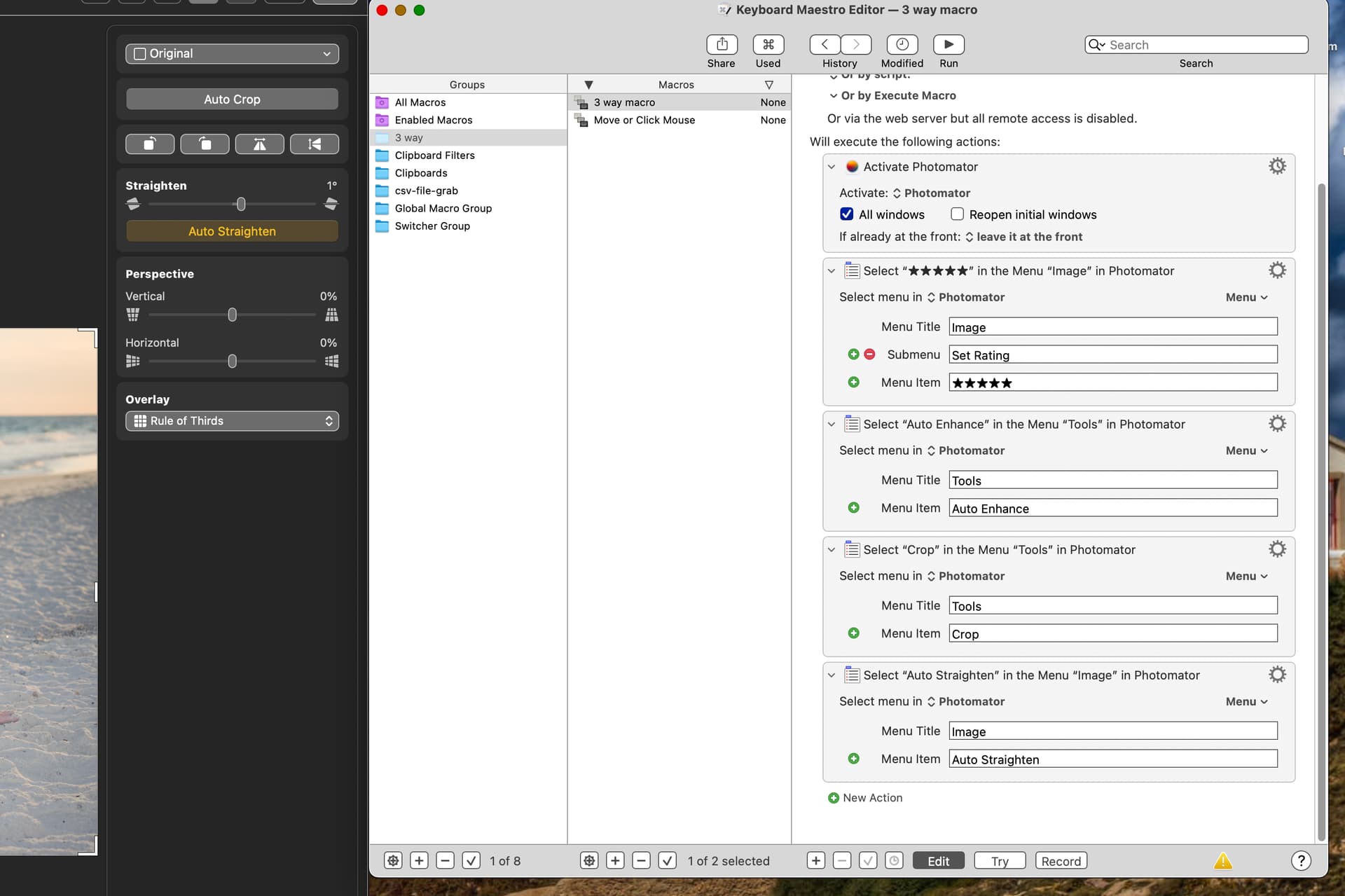Add submenu beside the ★★★★★ Menu Item

point(853,382)
